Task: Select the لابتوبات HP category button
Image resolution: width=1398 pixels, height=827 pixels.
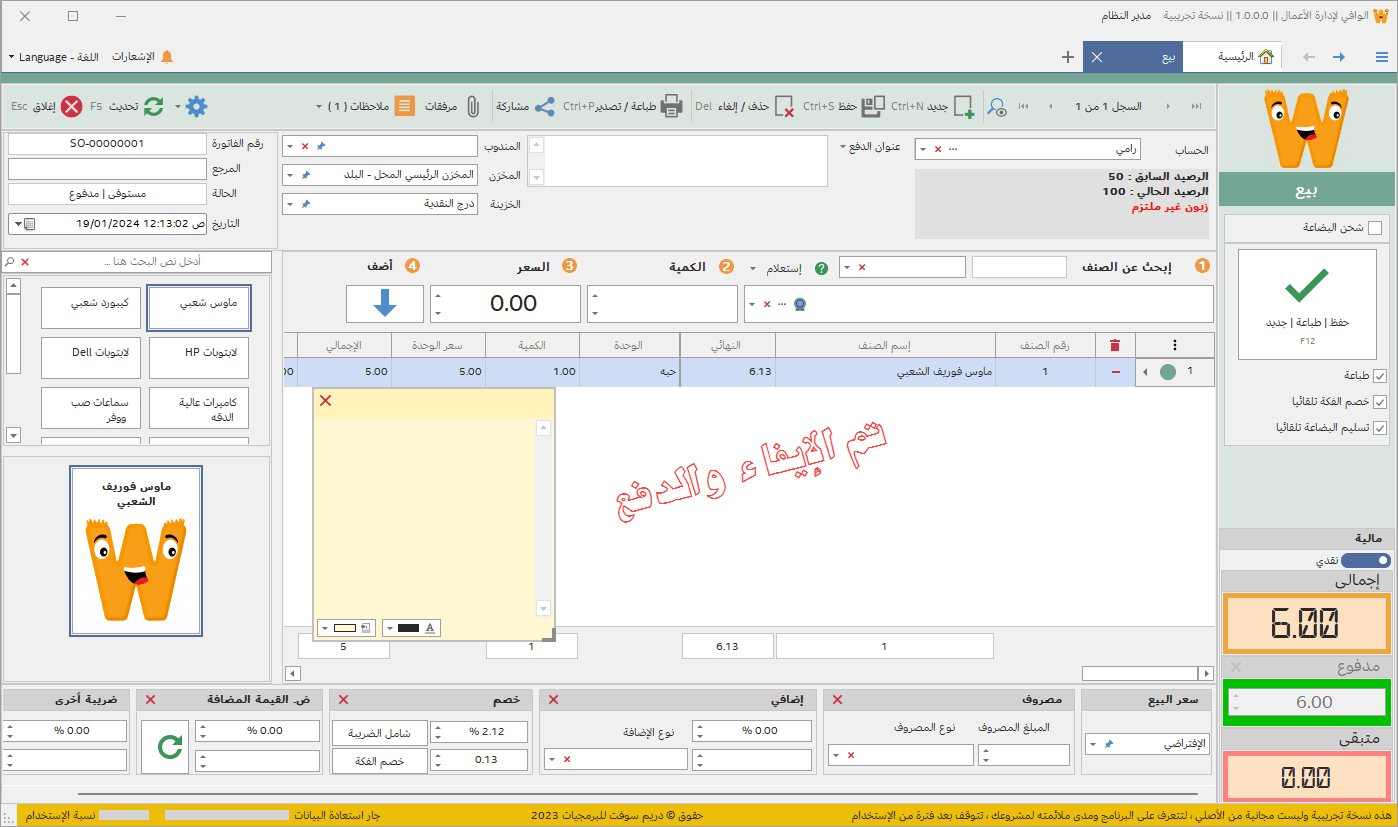Action: click(x=199, y=357)
